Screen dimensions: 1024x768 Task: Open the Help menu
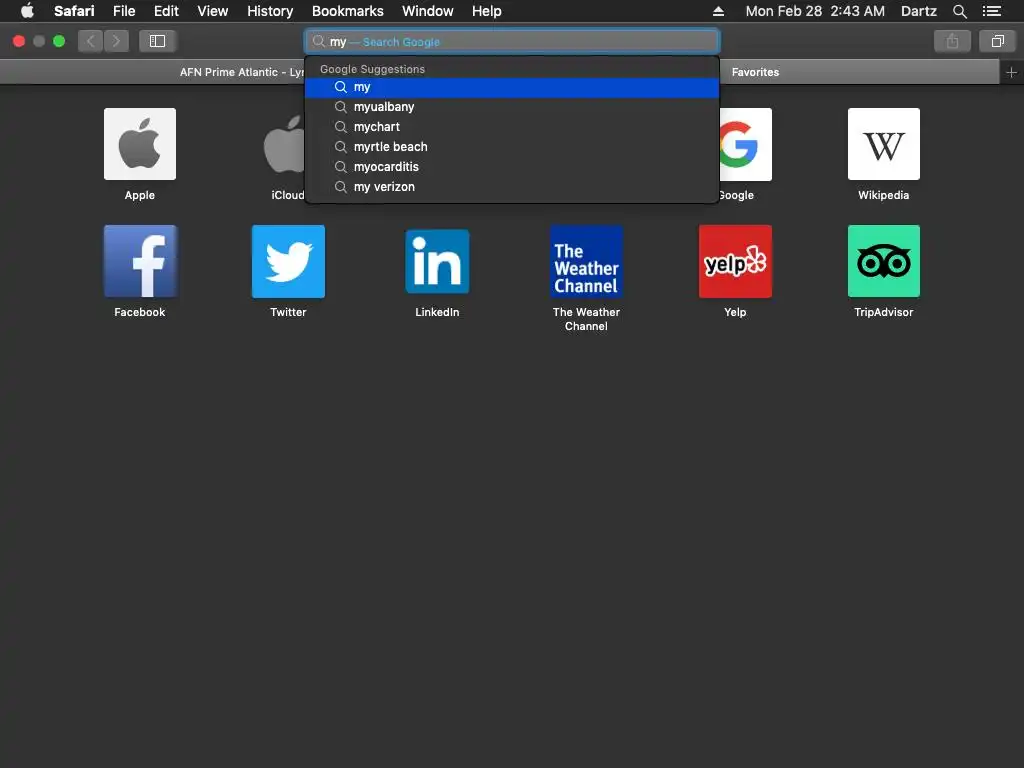[487, 11]
